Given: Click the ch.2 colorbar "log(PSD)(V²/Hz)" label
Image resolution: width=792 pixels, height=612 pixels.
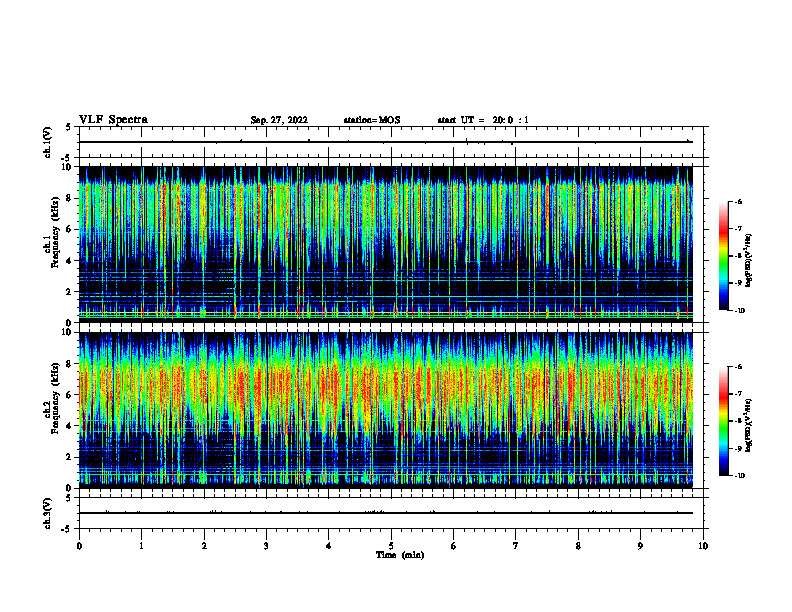Looking at the screenshot, I should 749,425.
